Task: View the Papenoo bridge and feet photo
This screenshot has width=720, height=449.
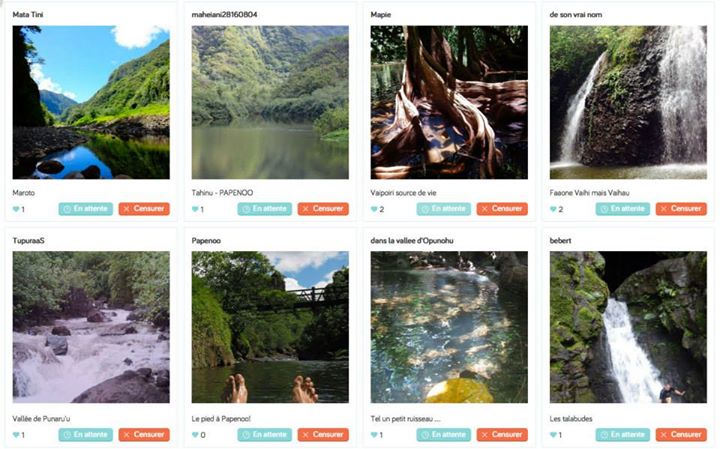Action: (270, 327)
